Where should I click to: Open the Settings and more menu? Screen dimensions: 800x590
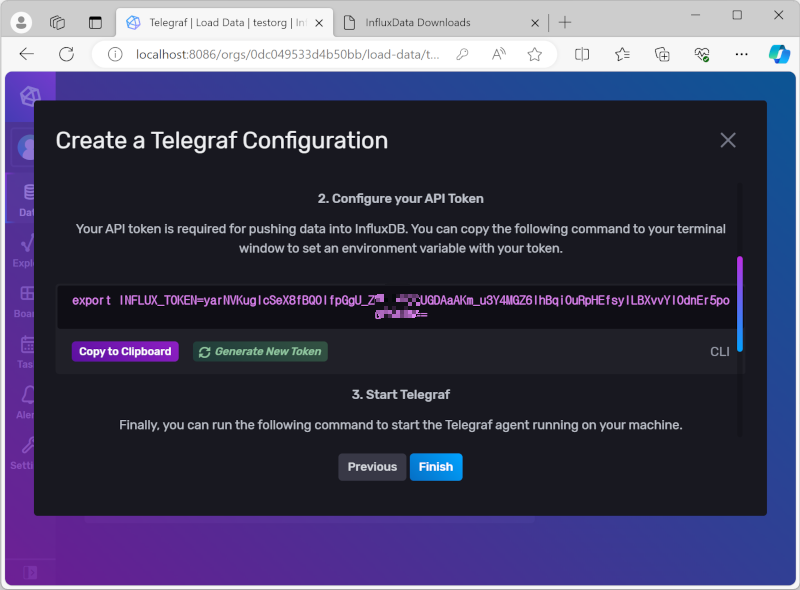click(741, 54)
